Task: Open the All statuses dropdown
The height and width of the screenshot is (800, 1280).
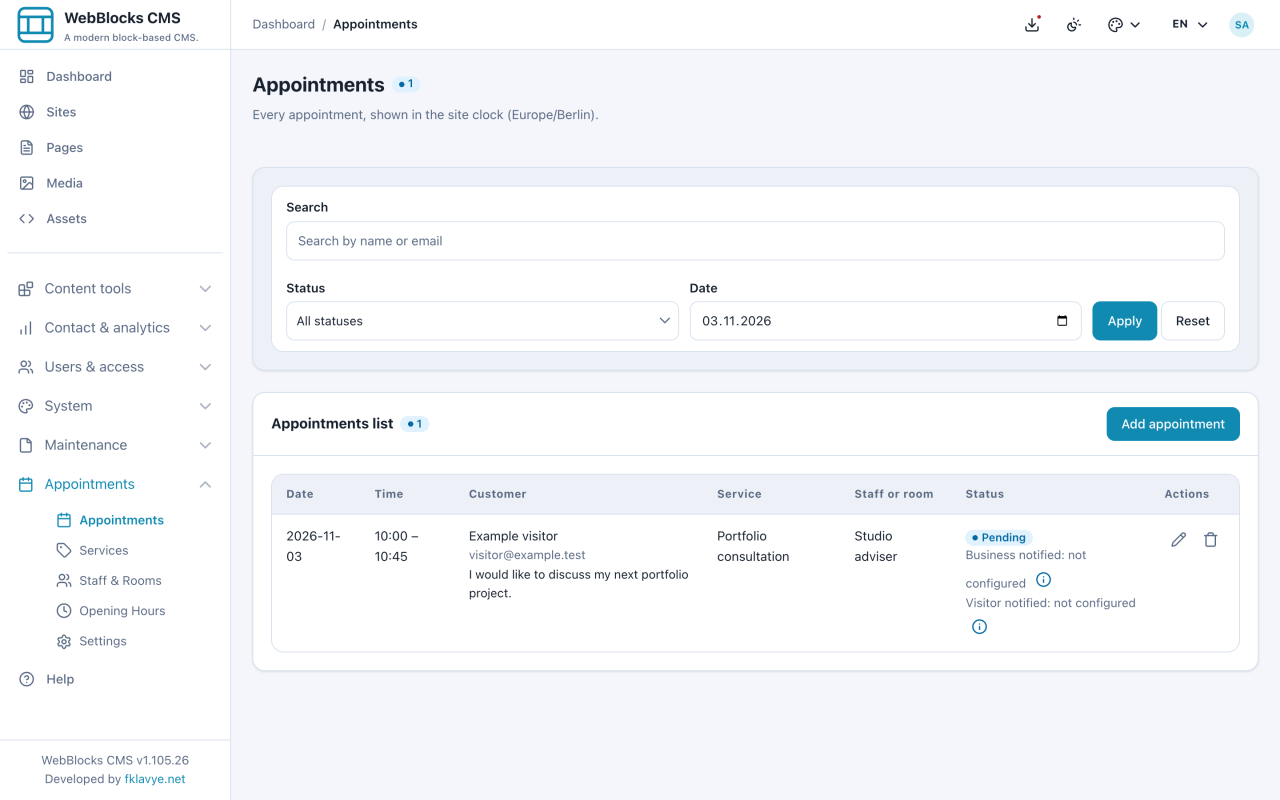Action: (x=482, y=321)
